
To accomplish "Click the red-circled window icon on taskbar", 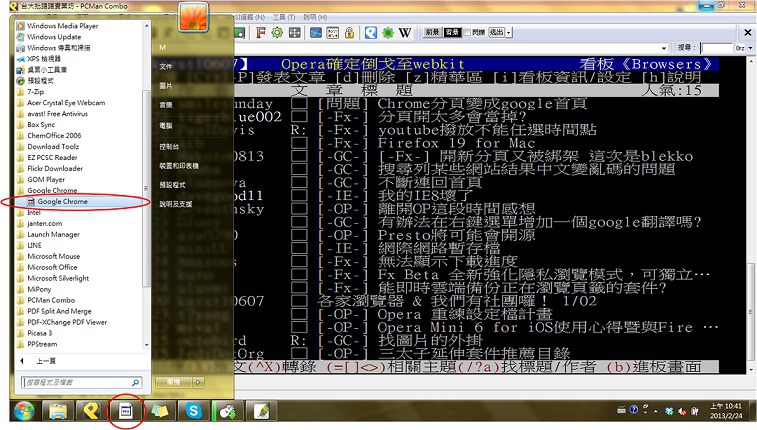I will [x=126, y=411].
